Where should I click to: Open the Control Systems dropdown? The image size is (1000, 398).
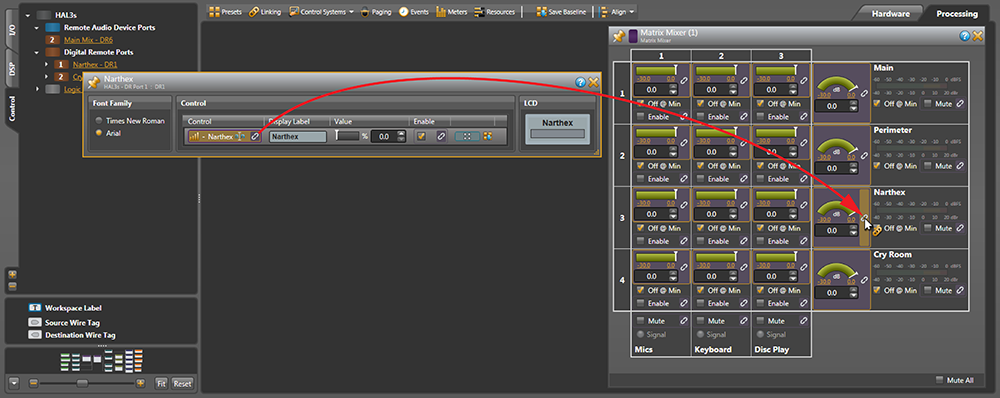[321, 11]
